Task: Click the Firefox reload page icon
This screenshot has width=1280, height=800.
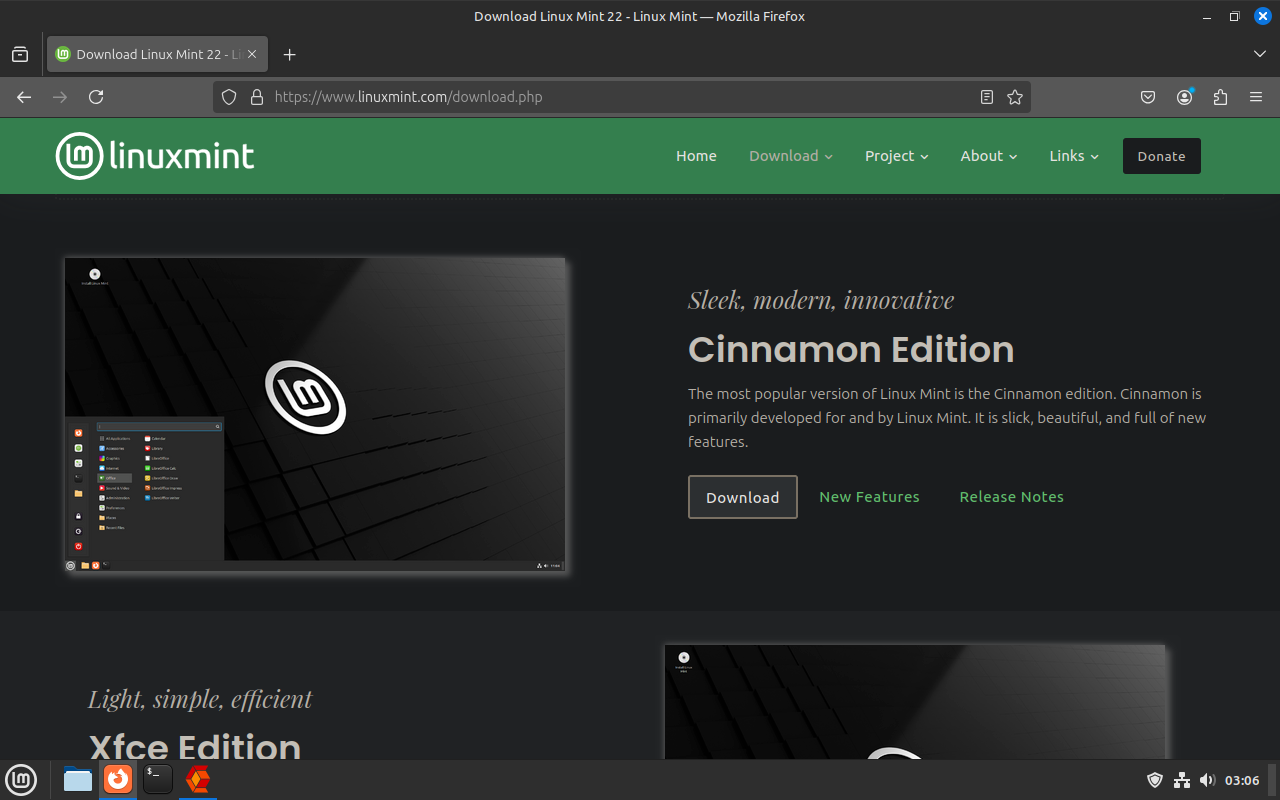Action: (96, 97)
